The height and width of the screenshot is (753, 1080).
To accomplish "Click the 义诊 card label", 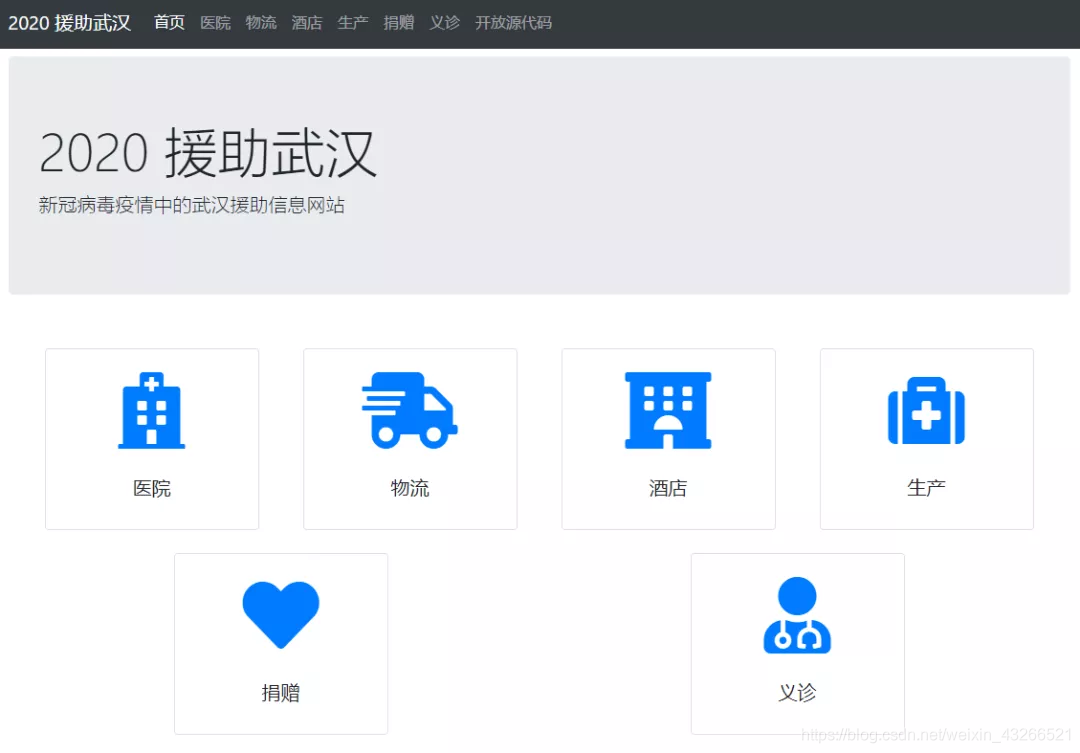I will (797, 693).
